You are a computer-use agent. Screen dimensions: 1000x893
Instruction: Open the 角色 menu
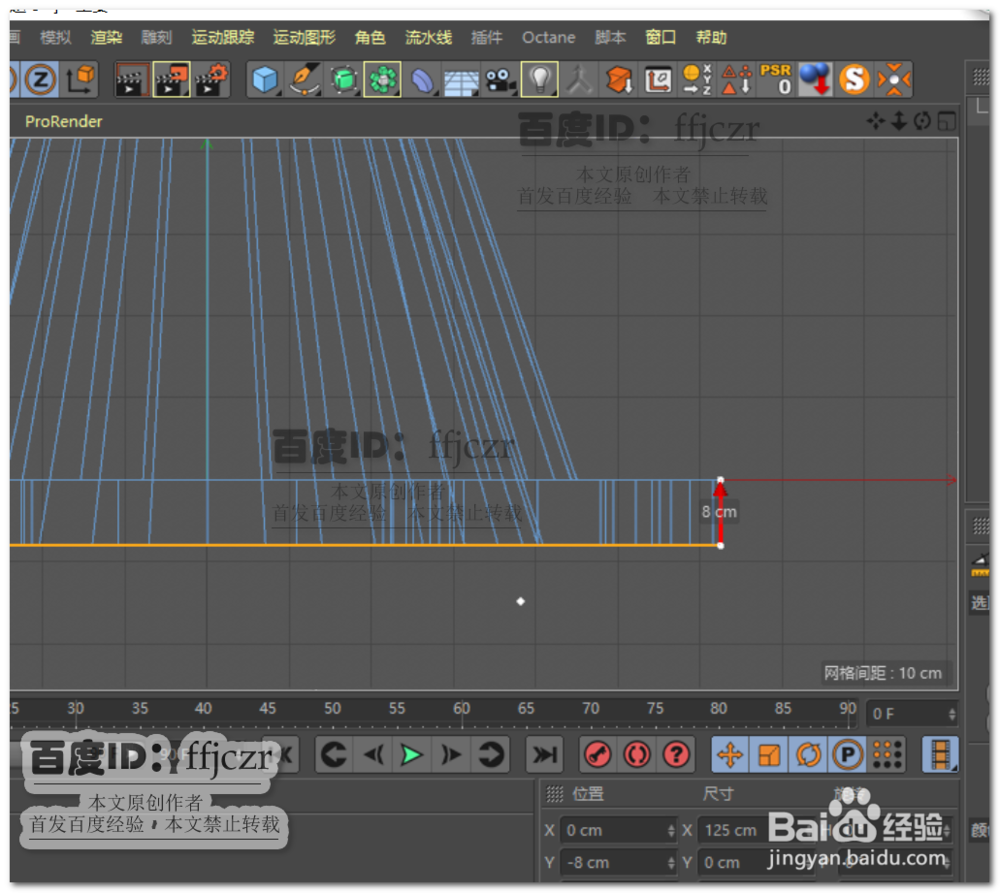pyautogui.click(x=371, y=37)
